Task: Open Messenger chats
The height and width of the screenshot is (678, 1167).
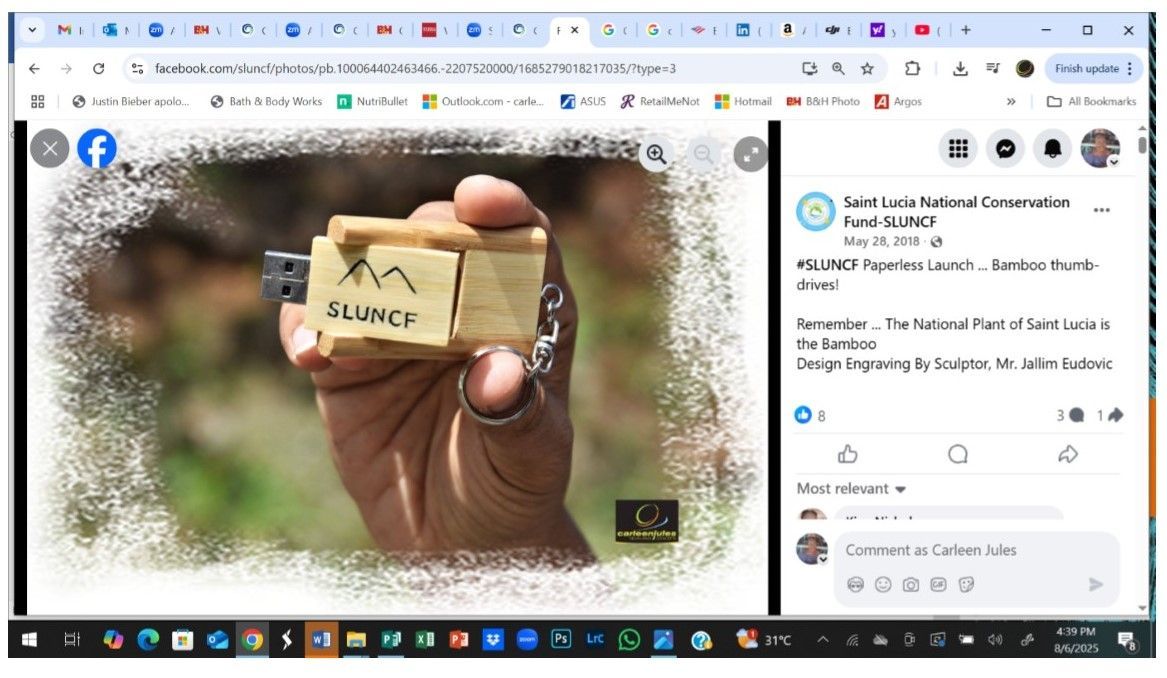Action: [x=1005, y=149]
